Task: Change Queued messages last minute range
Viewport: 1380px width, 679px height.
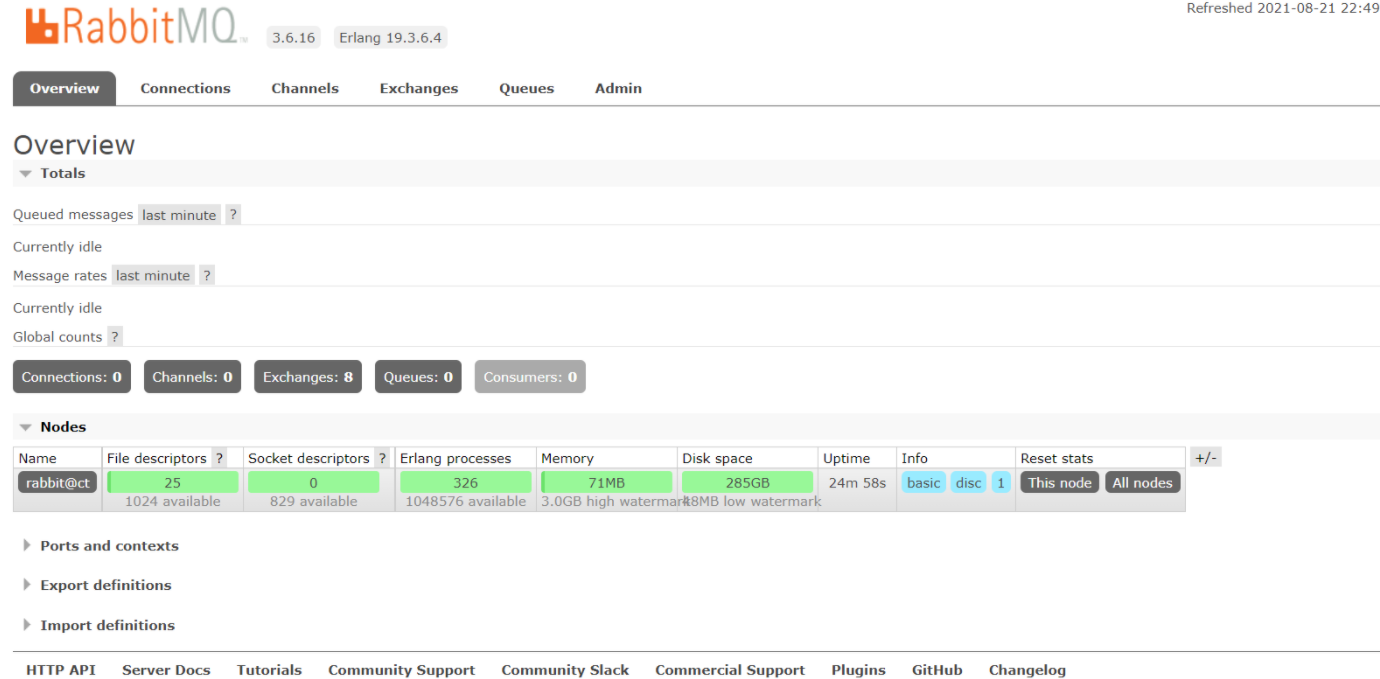Action: click(x=179, y=214)
